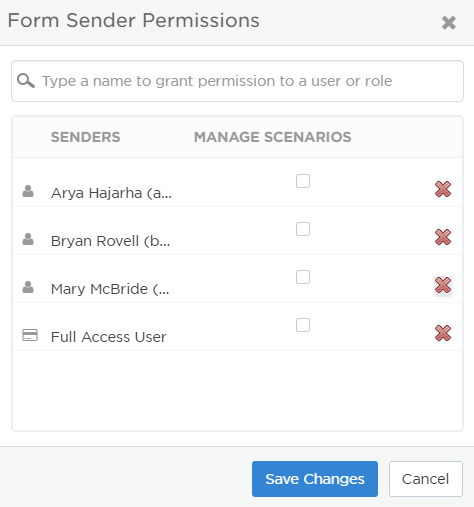The image size is (474, 507).
Task: Tick Manage Scenarios box for Mary McBride
Action: tap(303, 277)
